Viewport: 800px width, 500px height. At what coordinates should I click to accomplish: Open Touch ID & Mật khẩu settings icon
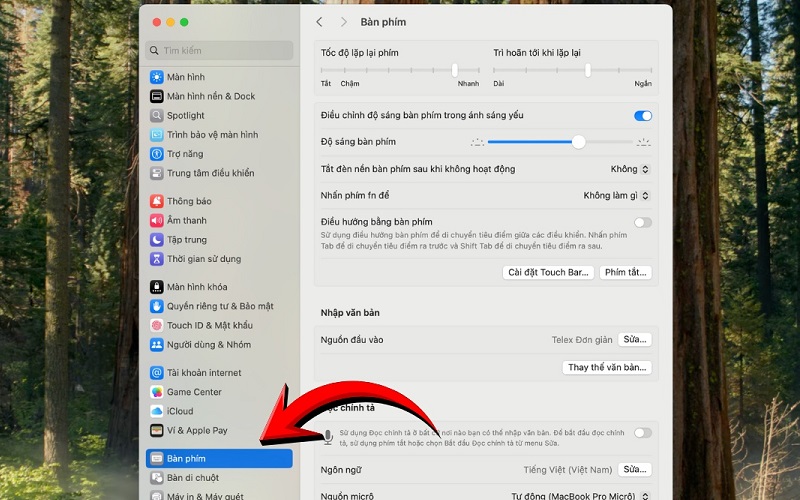pos(157,325)
